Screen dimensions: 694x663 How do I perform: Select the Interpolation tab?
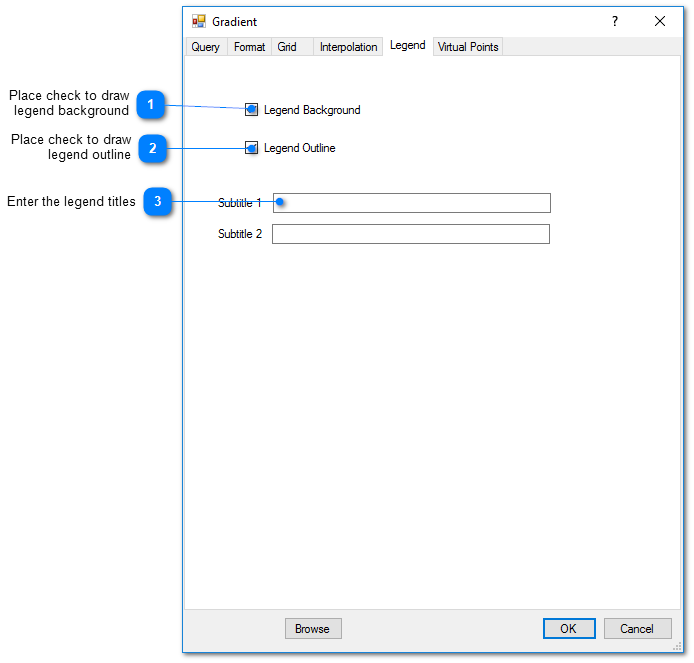tap(348, 47)
